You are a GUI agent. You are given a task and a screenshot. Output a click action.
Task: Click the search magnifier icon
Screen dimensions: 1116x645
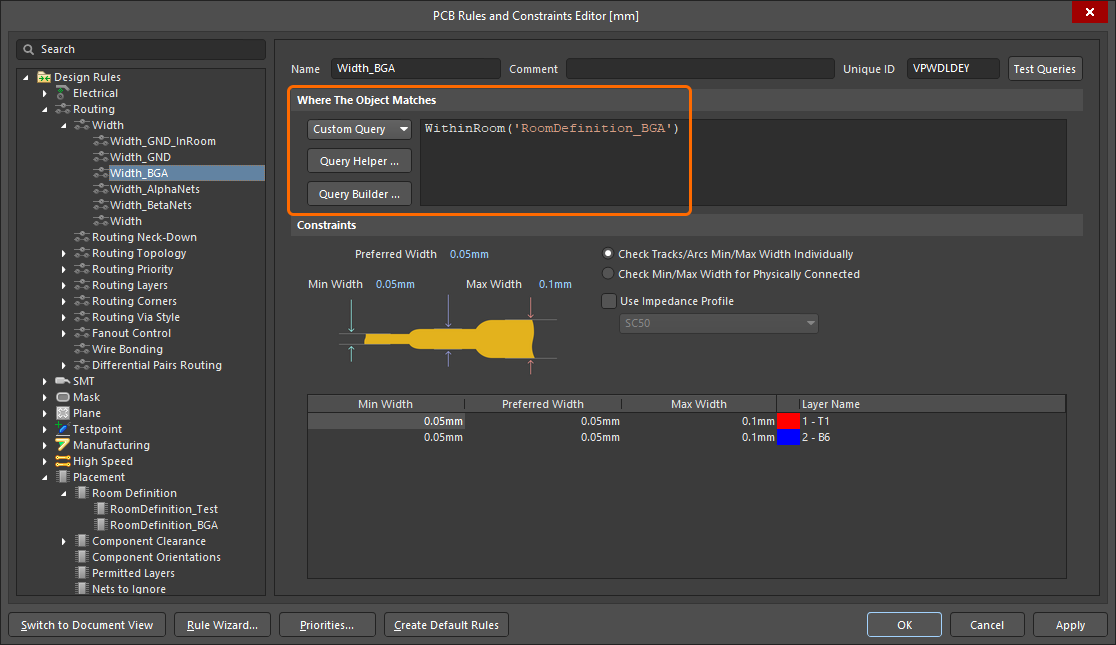click(28, 49)
